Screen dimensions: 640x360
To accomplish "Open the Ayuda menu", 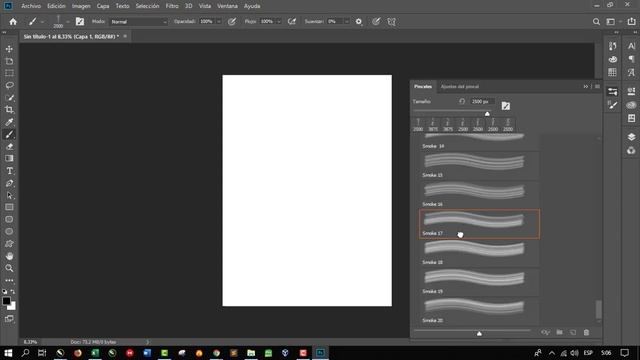I will coord(252,6).
